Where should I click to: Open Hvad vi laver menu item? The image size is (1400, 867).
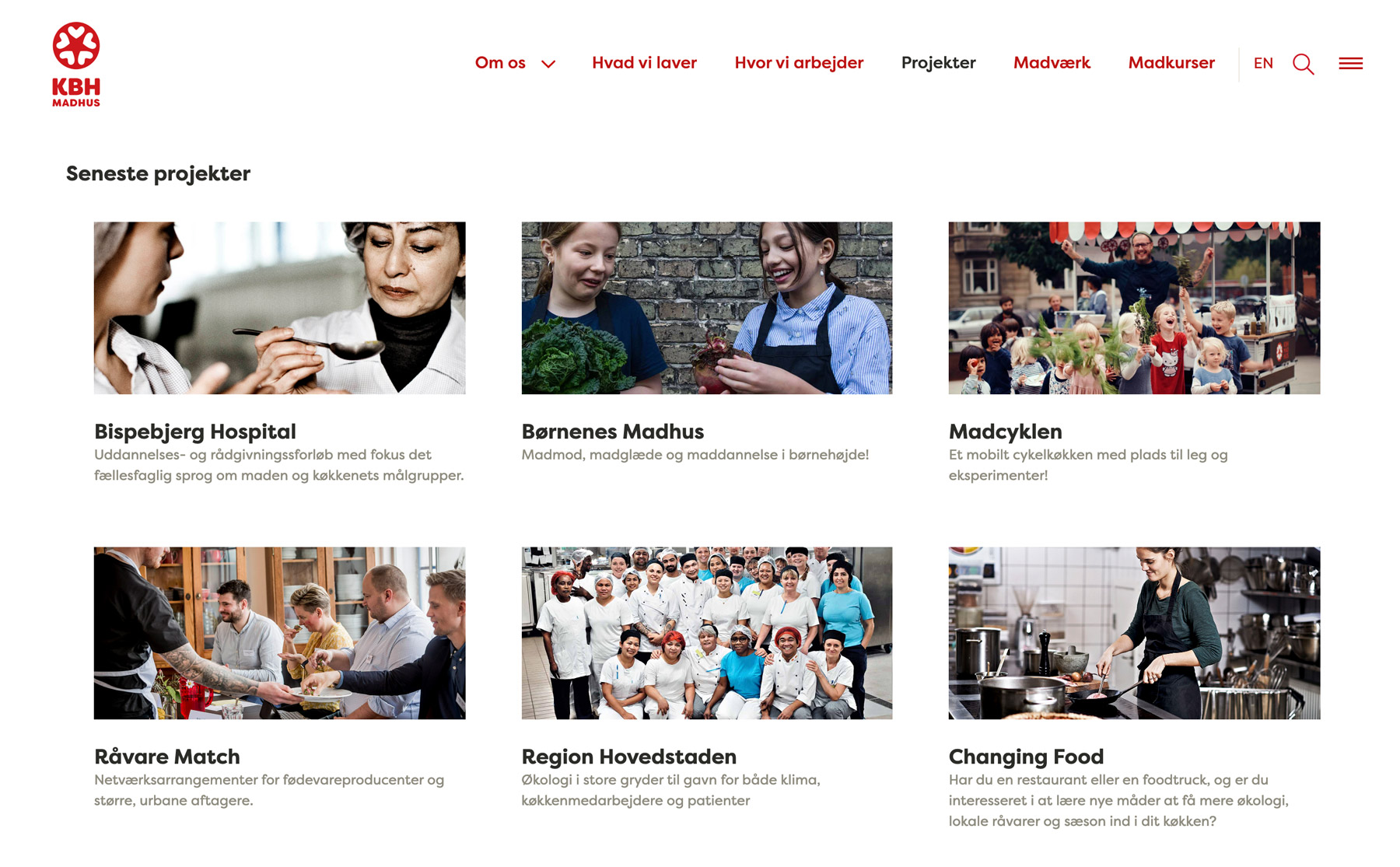[x=644, y=63]
